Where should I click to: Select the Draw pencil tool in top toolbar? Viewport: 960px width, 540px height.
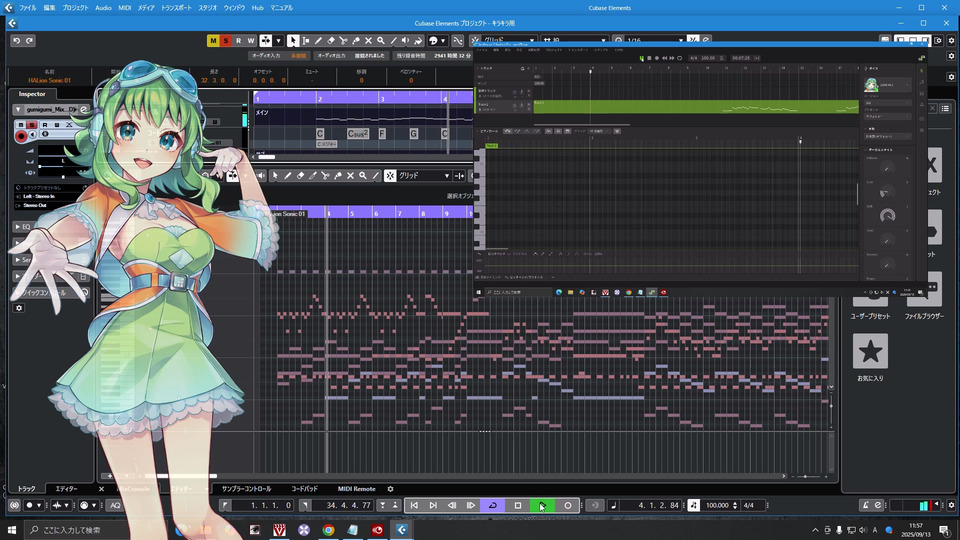318,41
